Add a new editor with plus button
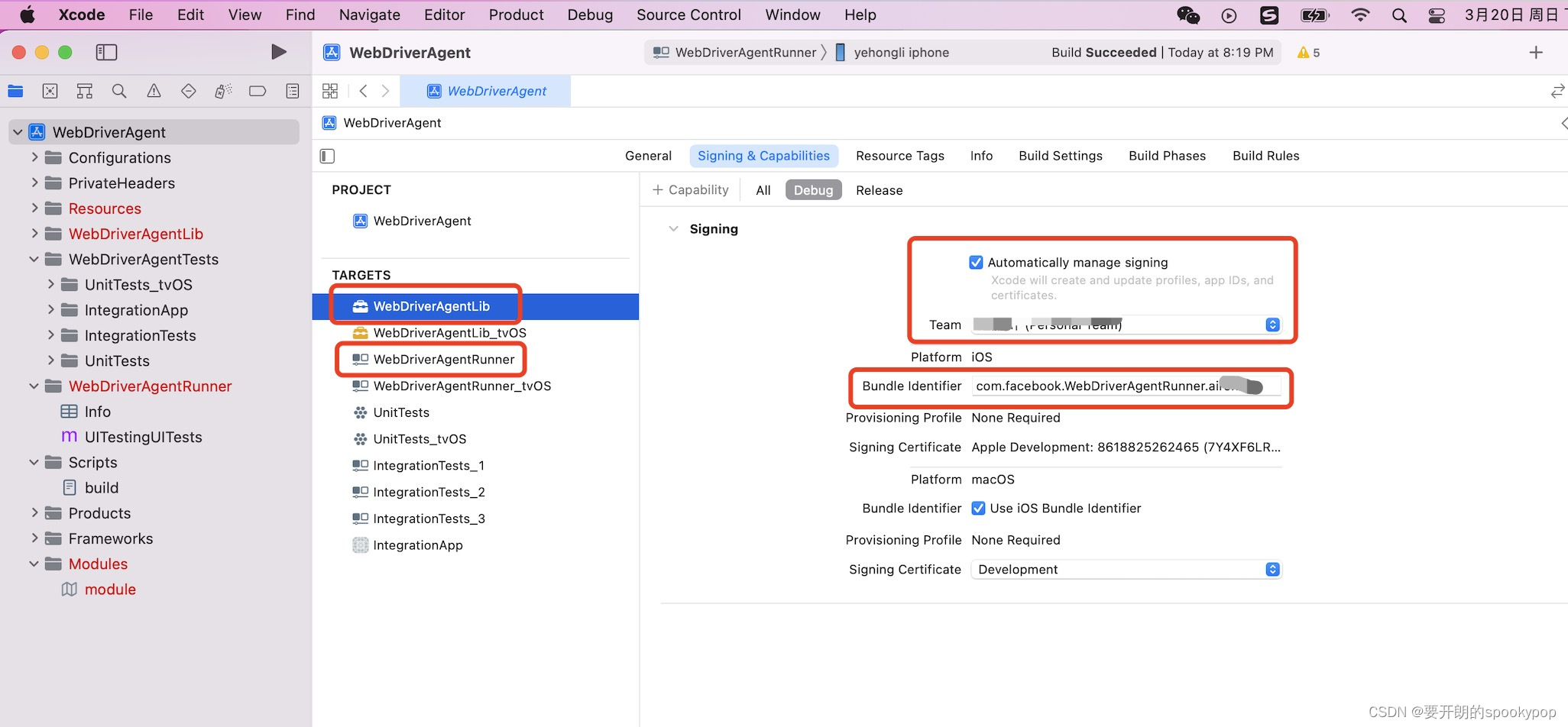Screen dimensions: 1568x727 [x=1536, y=52]
